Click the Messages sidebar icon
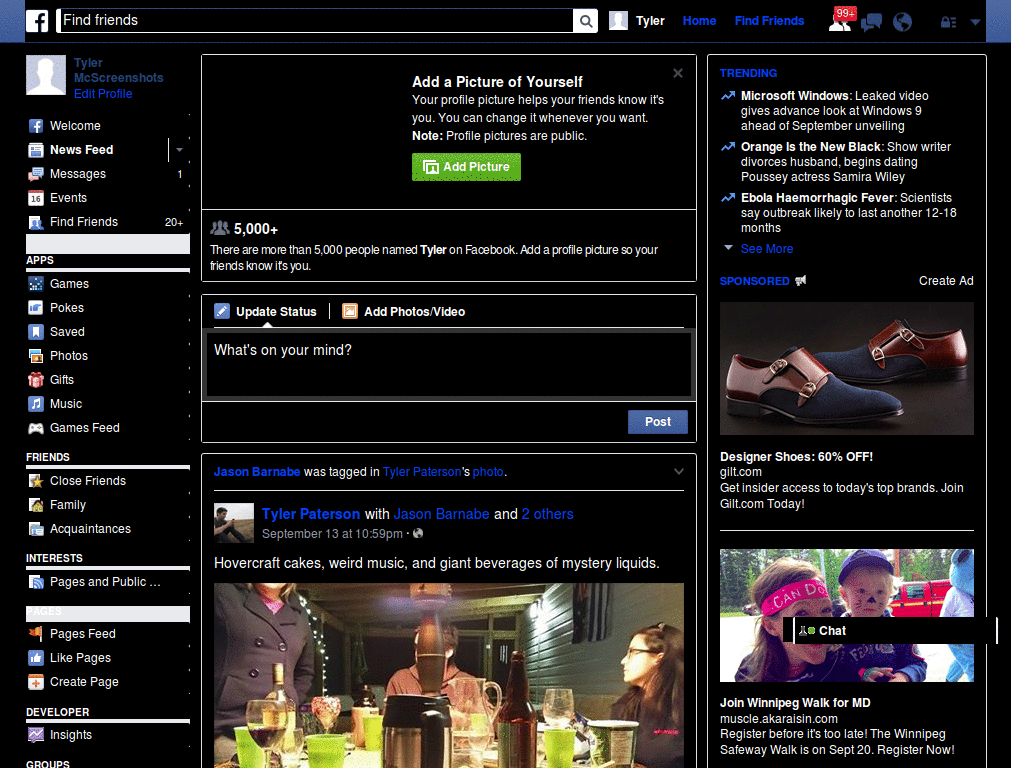The width and height of the screenshot is (1024, 768). 36,174
